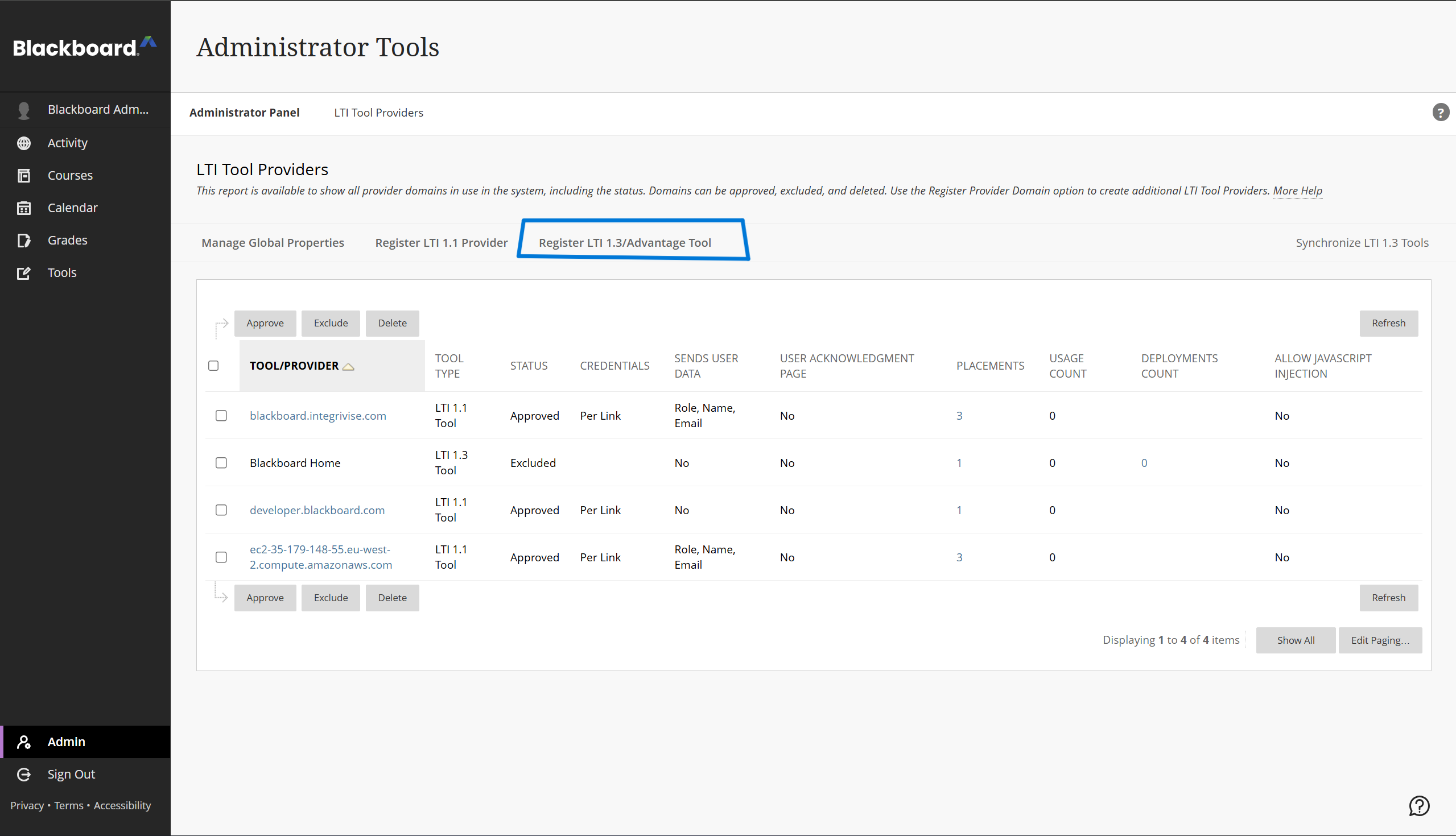Click the Sends User Data column header
Screen dimensions: 1456x836
click(x=706, y=366)
